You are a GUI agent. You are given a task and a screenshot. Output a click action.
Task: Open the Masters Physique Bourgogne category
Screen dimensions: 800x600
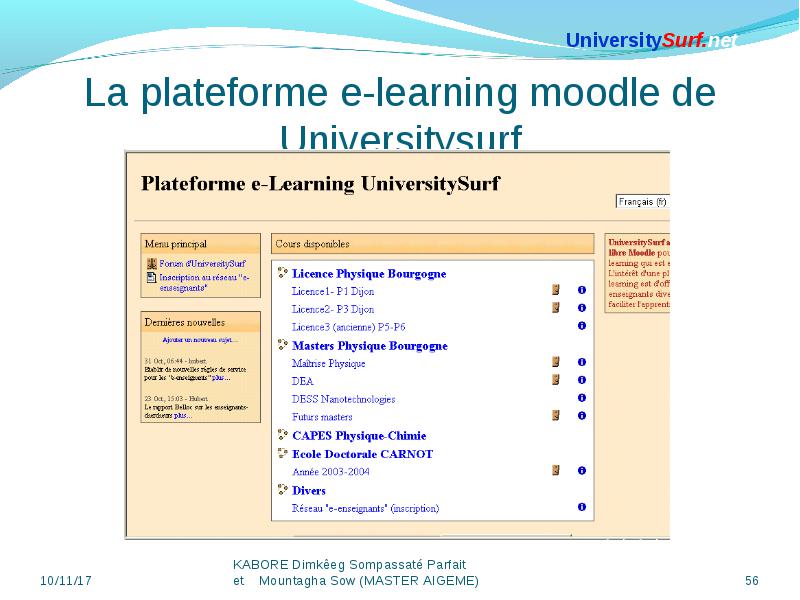370,346
